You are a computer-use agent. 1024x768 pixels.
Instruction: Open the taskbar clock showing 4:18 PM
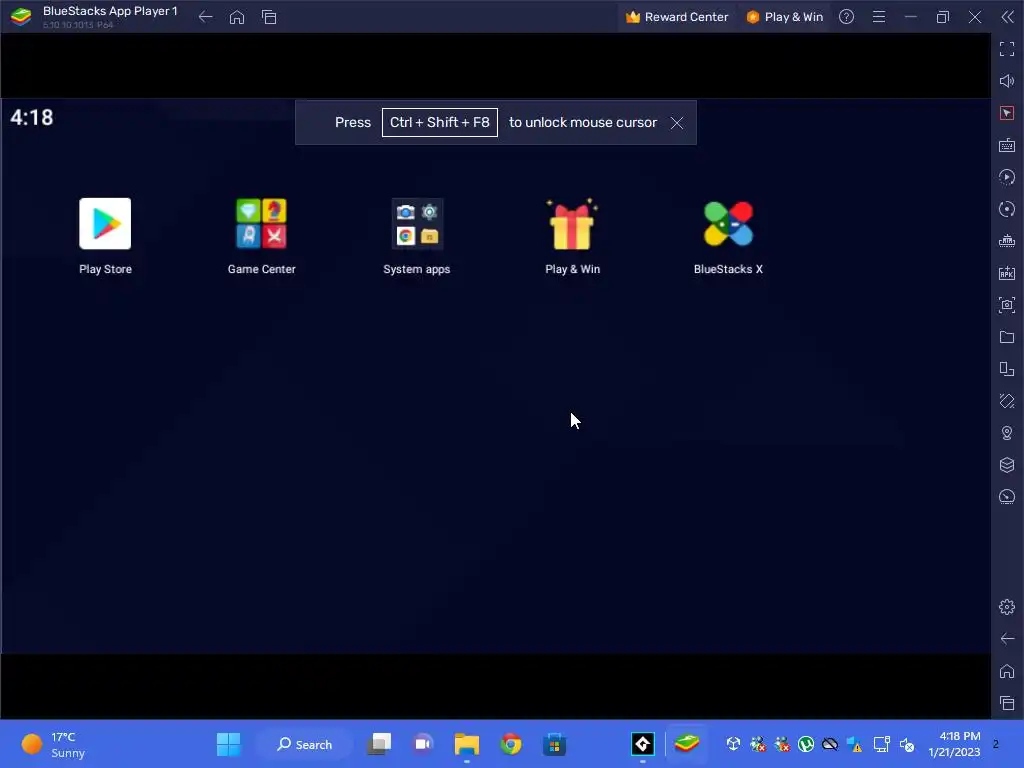pos(954,744)
